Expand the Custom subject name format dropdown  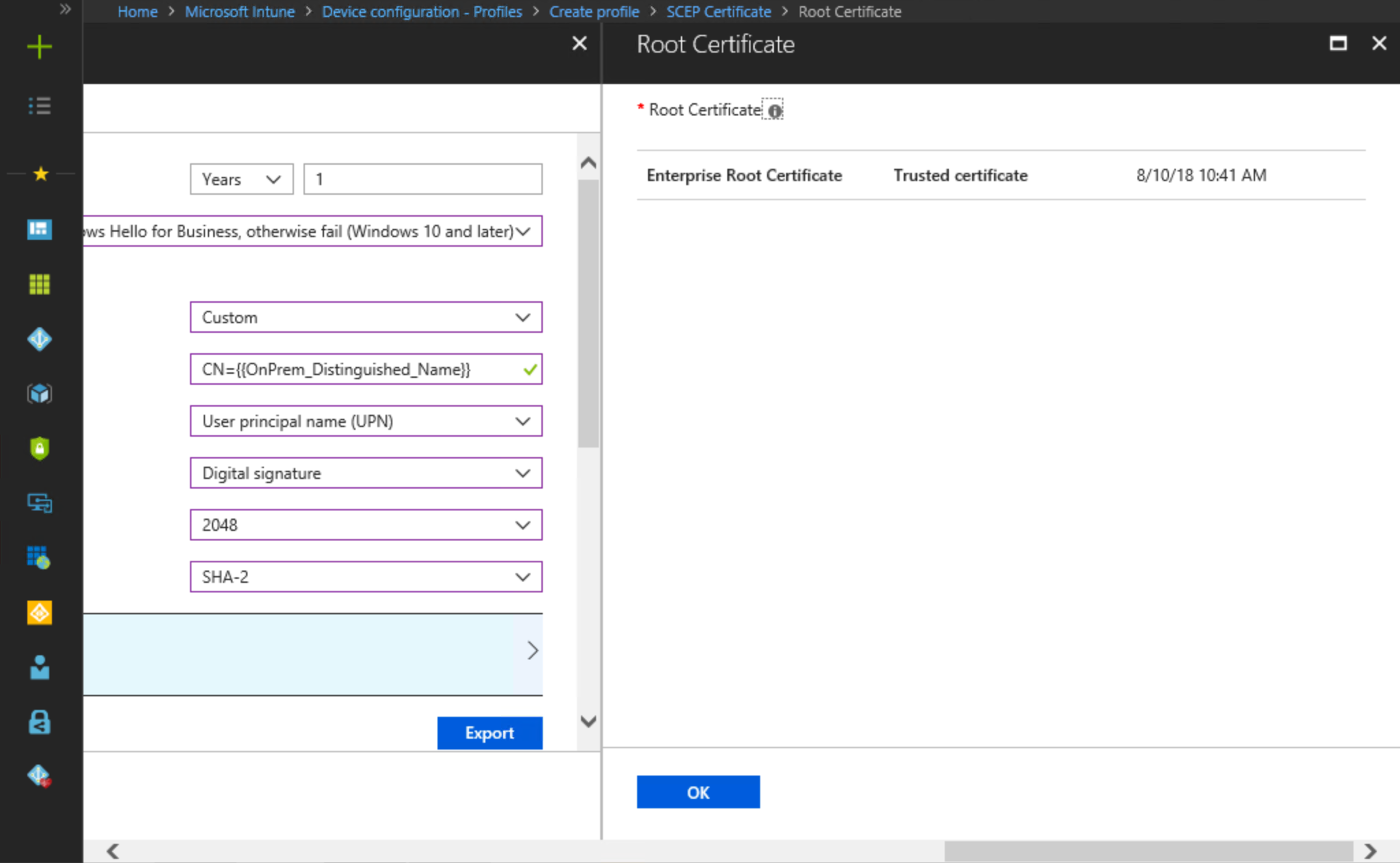(366, 318)
